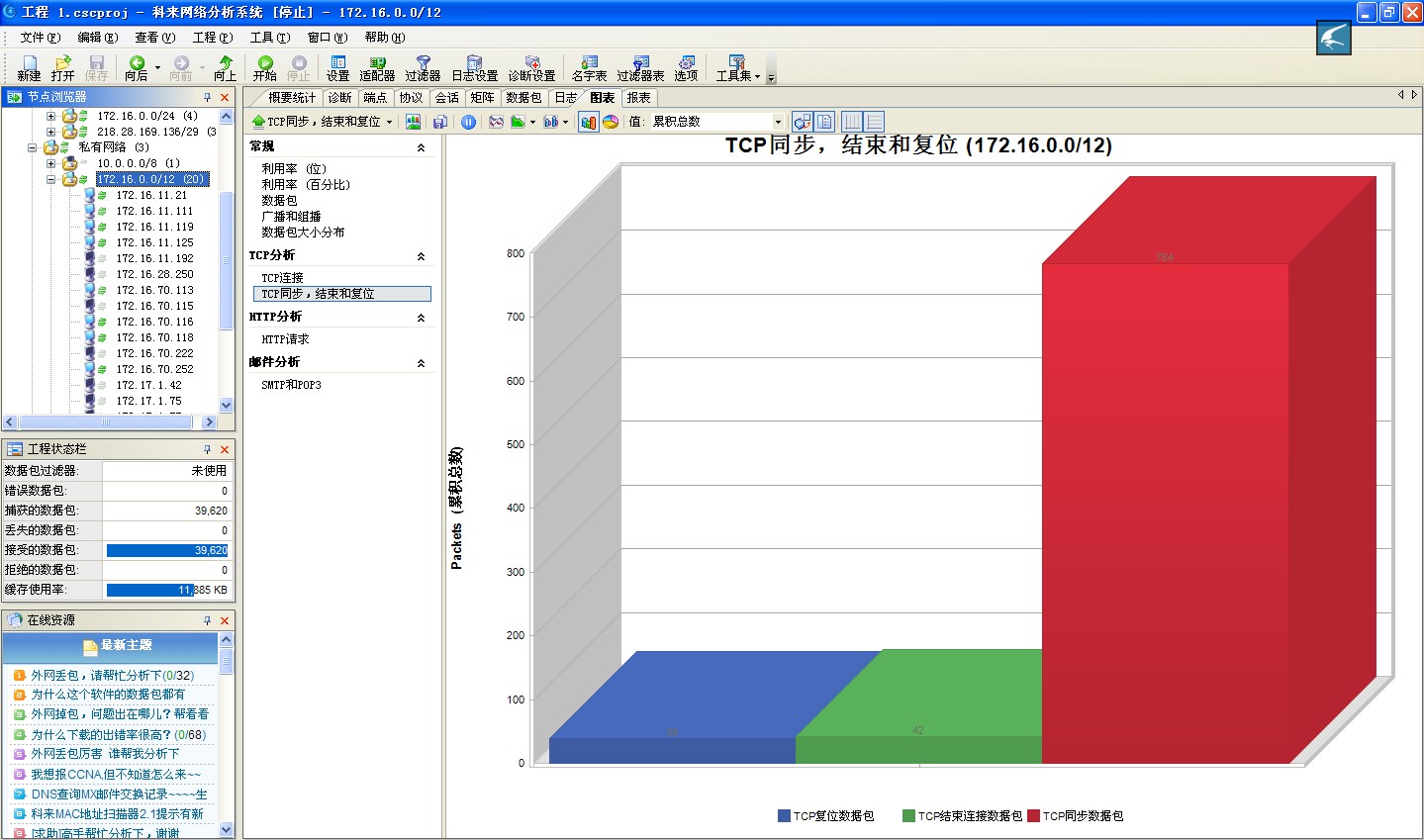
Task: Pause the chart refresh button
Action: (x=468, y=122)
